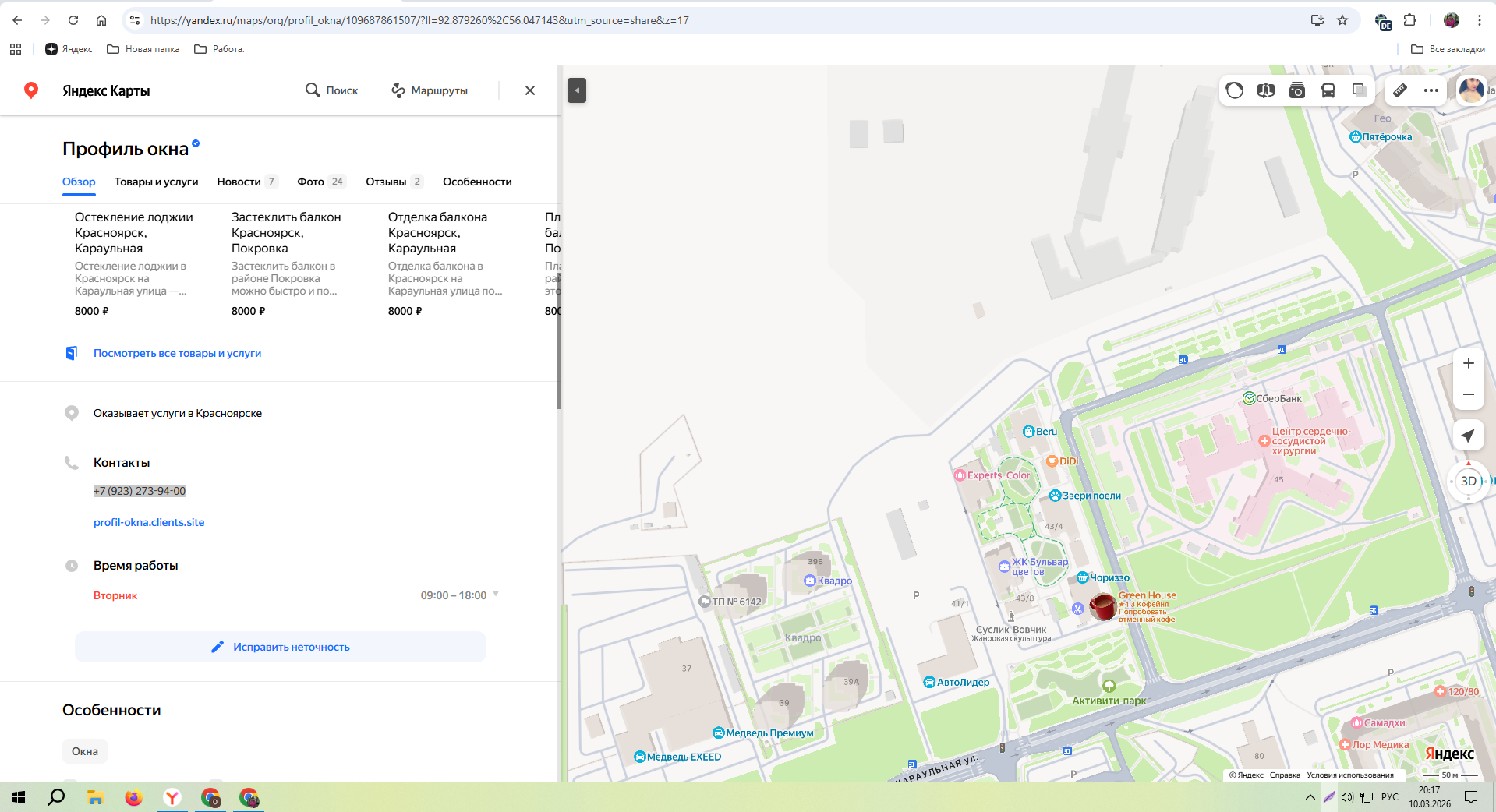Image resolution: width=1496 pixels, height=812 pixels.
Task: Open the map photos layer
Action: point(1297,90)
